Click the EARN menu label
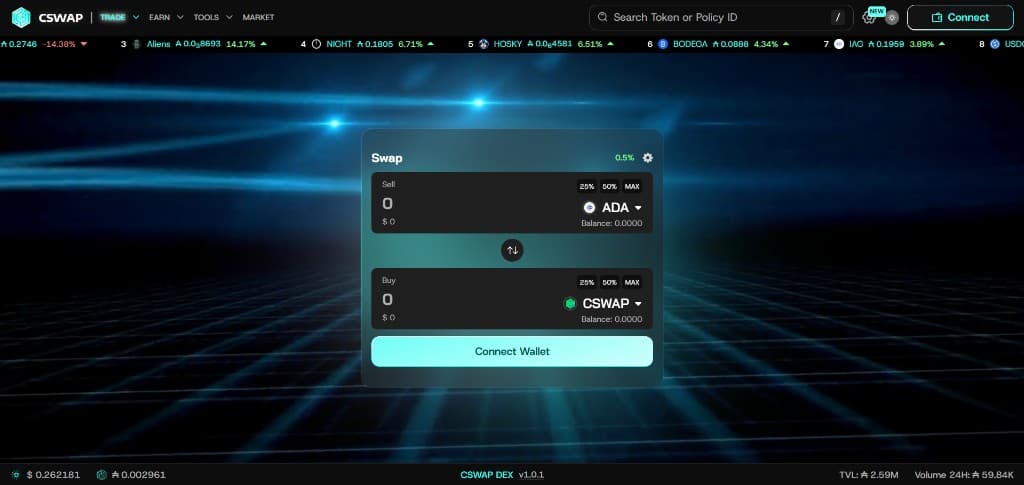 (x=159, y=18)
